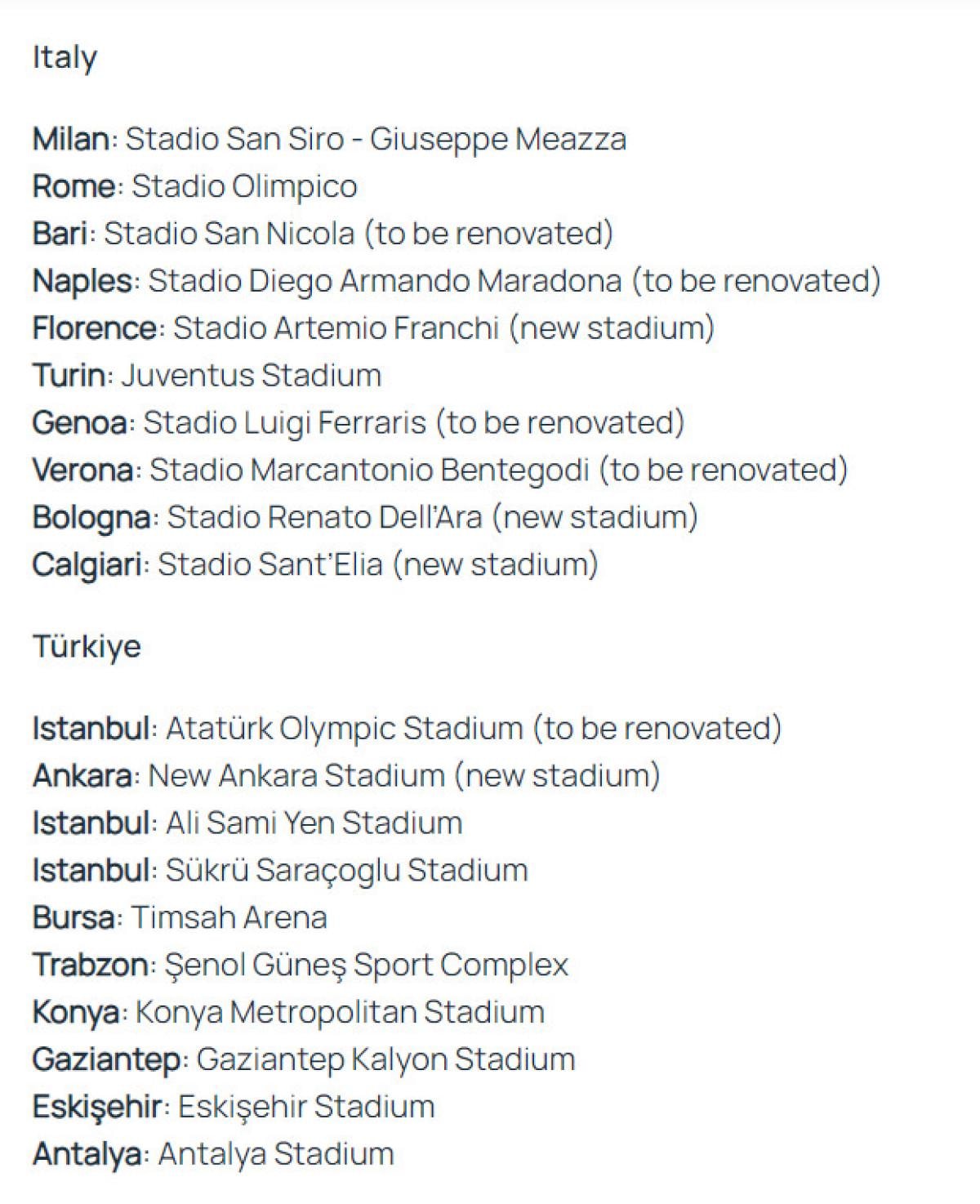Click "Stadio Olimpico" in the Rome line
This screenshot has height=1204, width=980.
[x=244, y=186]
